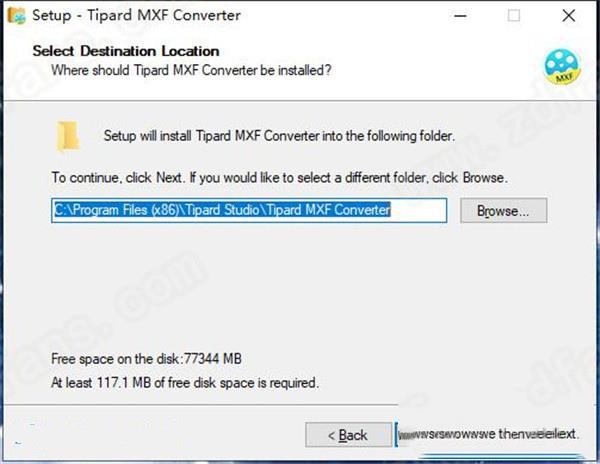This screenshot has height=464, width=600.
Task: Click the 'Setup will install Tipard MXF Converter' message
Action: pos(279,136)
